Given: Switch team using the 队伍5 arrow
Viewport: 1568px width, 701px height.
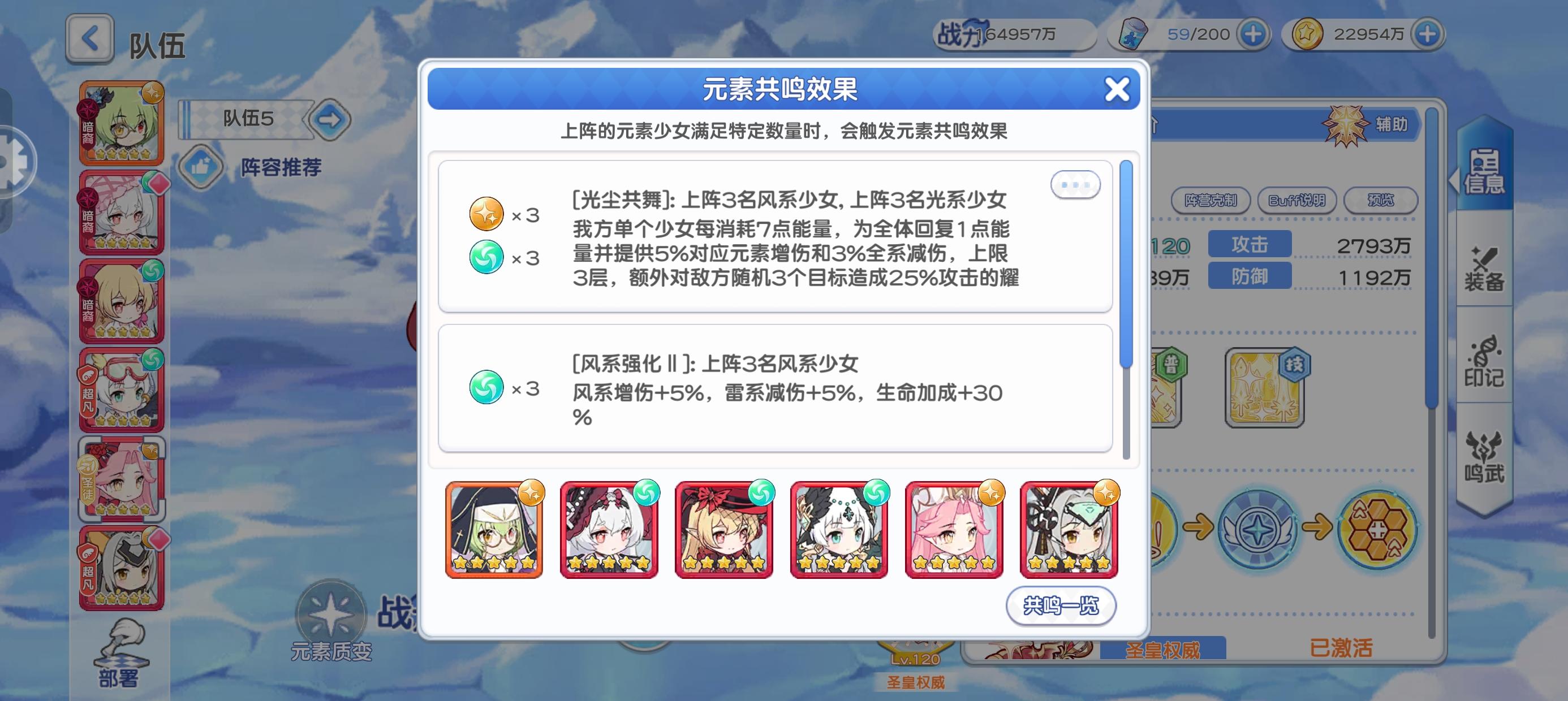Looking at the screenshot, I should (x=330, y=119).
